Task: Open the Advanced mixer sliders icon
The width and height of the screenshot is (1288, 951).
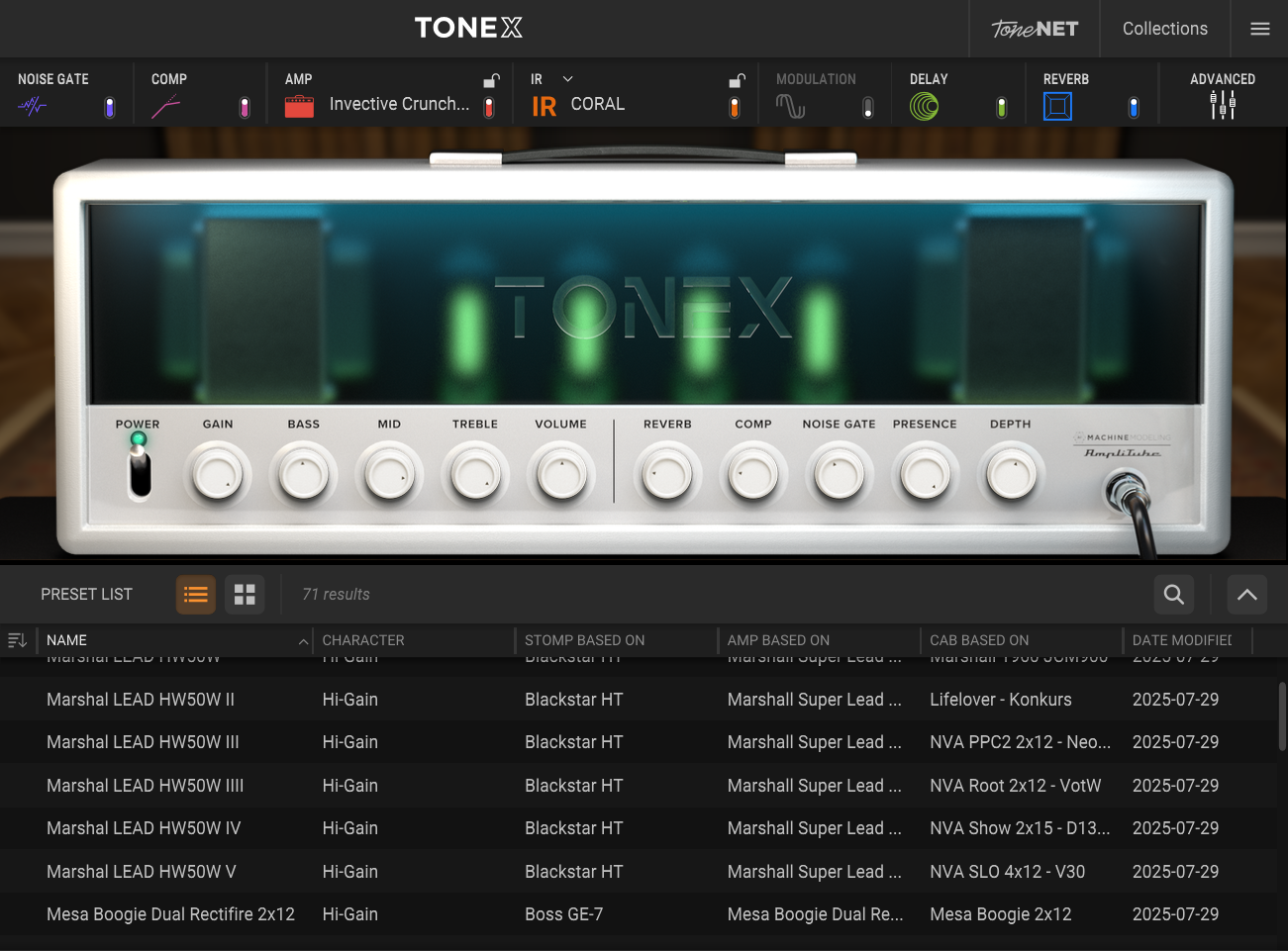Action: coord(1223,105)
